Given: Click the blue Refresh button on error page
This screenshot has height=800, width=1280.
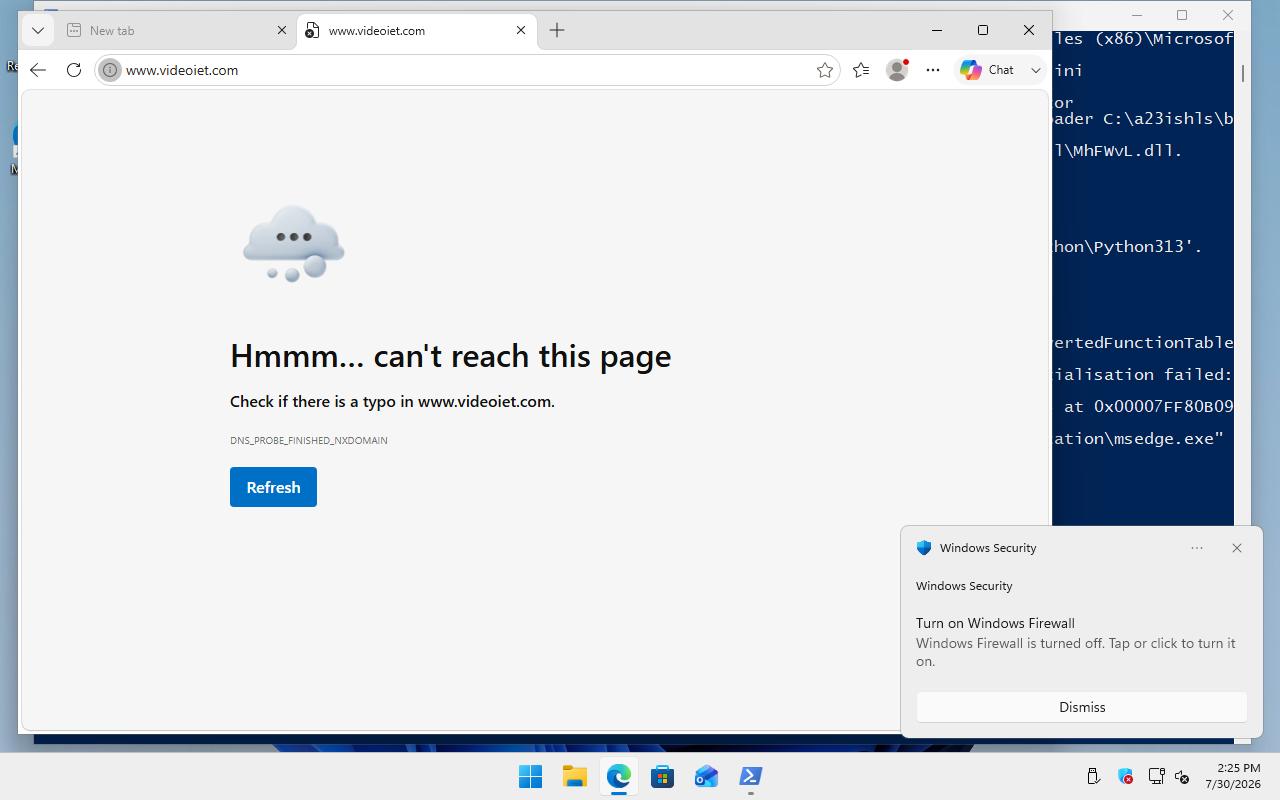Looking at the screenshot, I should point(273,487).
